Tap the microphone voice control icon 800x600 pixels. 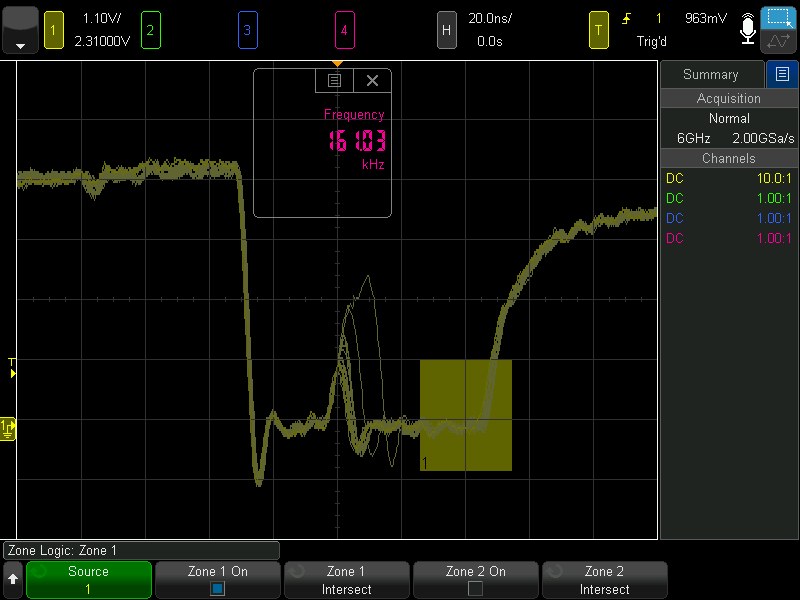point(747,30)
